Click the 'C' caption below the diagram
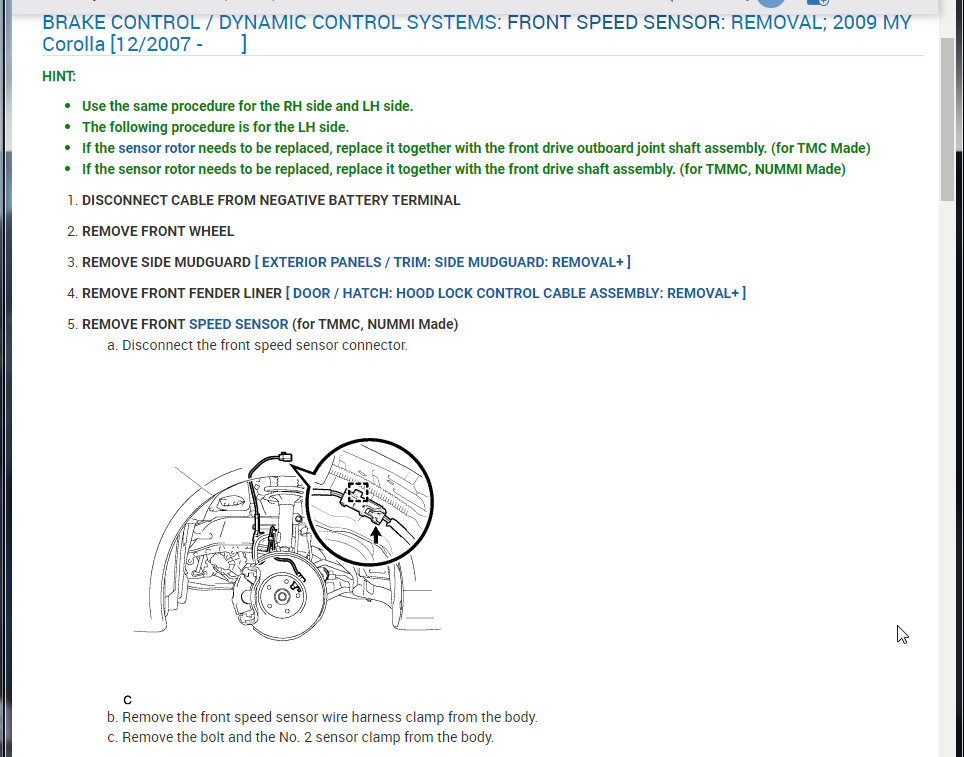The width and height of the screenshot is (964, 757). tap(127, 700)
